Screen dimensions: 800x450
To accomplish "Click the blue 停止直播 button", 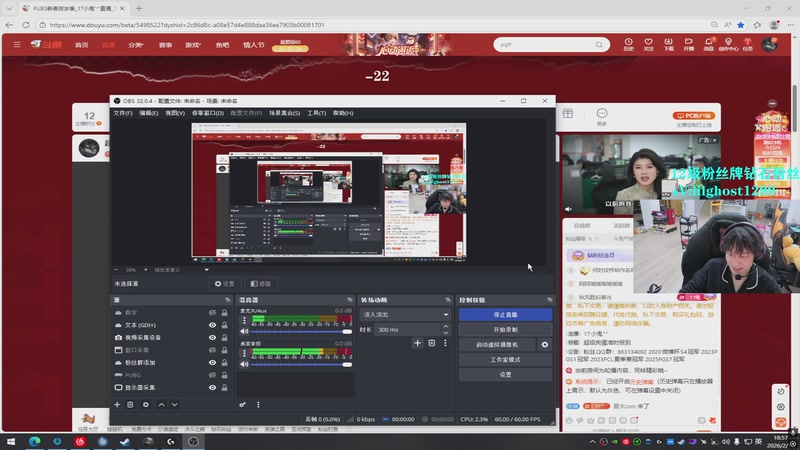I will (x=505, y=315).
